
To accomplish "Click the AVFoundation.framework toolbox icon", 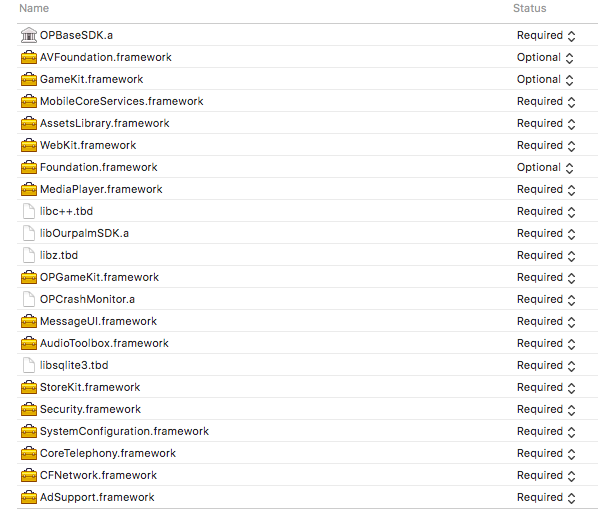I will pyautogui.click(x=29, y=57).
